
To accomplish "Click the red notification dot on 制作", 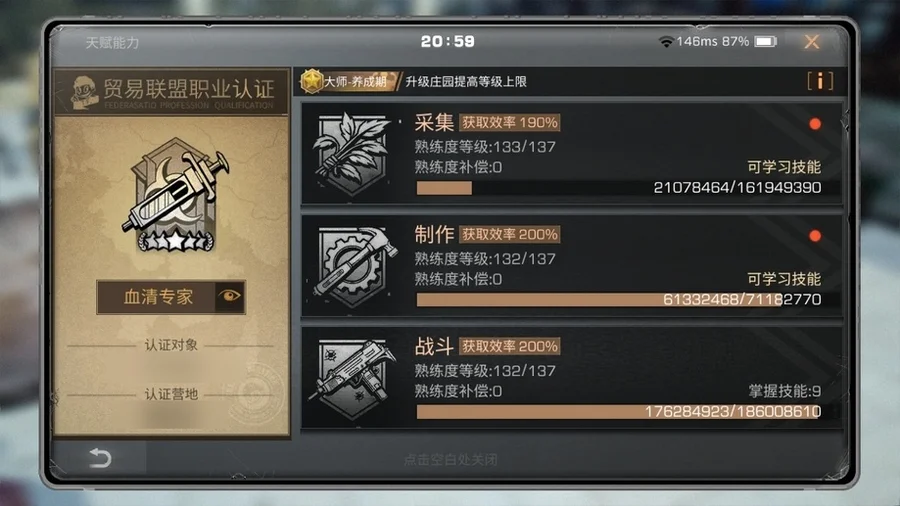I will coord(814,235).
